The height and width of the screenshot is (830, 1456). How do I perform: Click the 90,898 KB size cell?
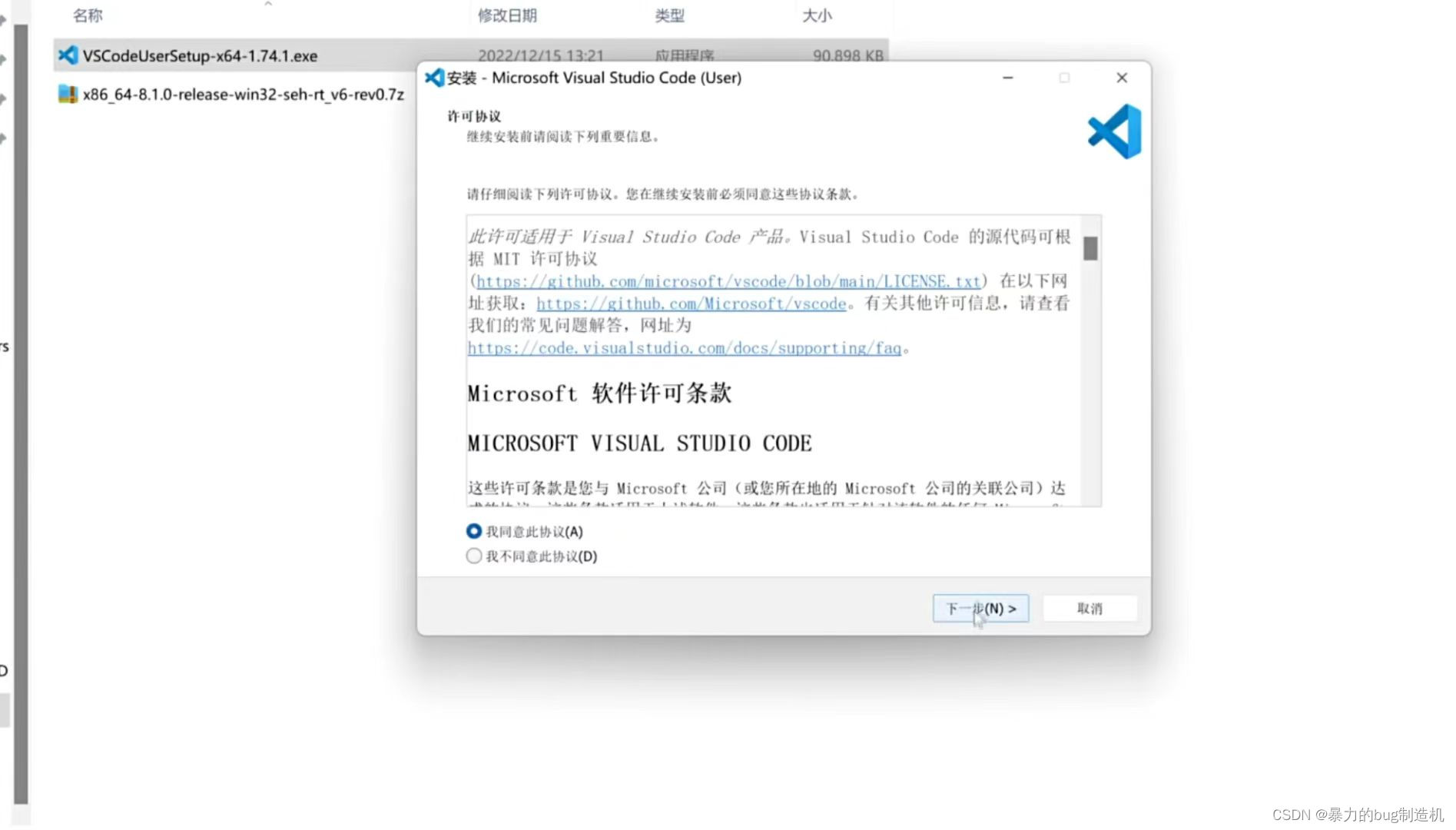[847, 55]
